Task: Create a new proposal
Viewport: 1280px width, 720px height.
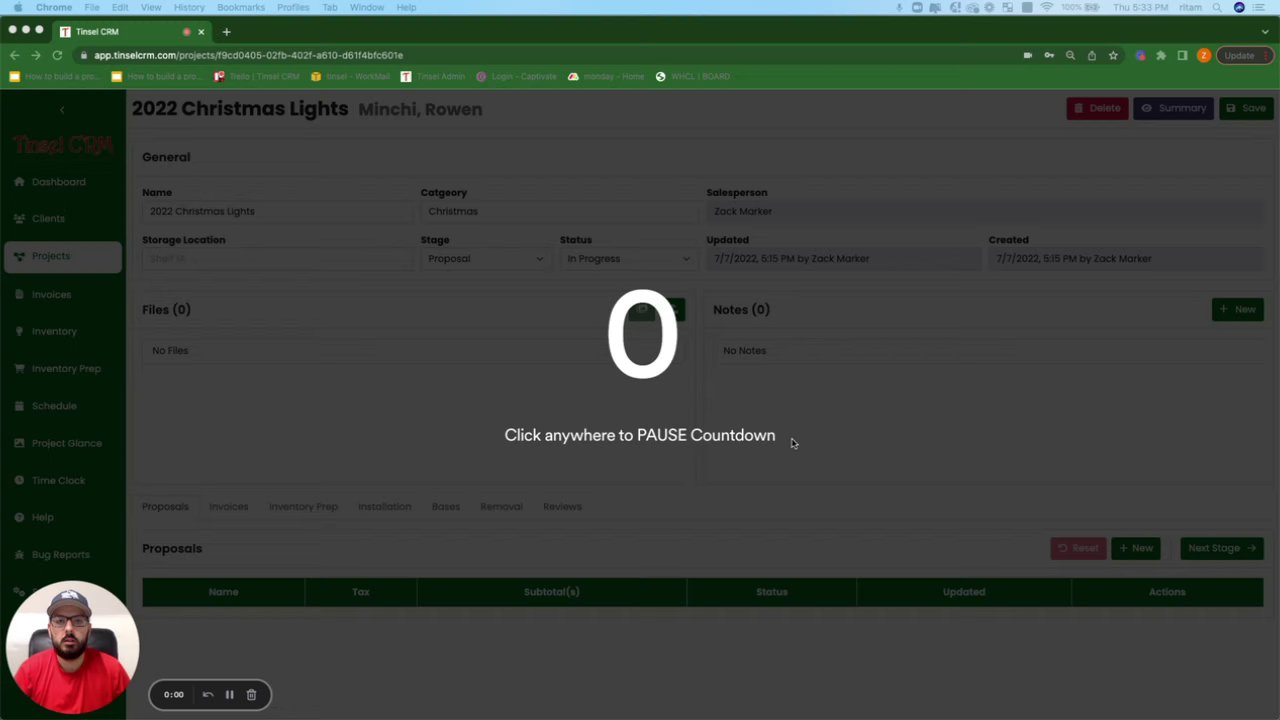Action: pos(1135,548)
